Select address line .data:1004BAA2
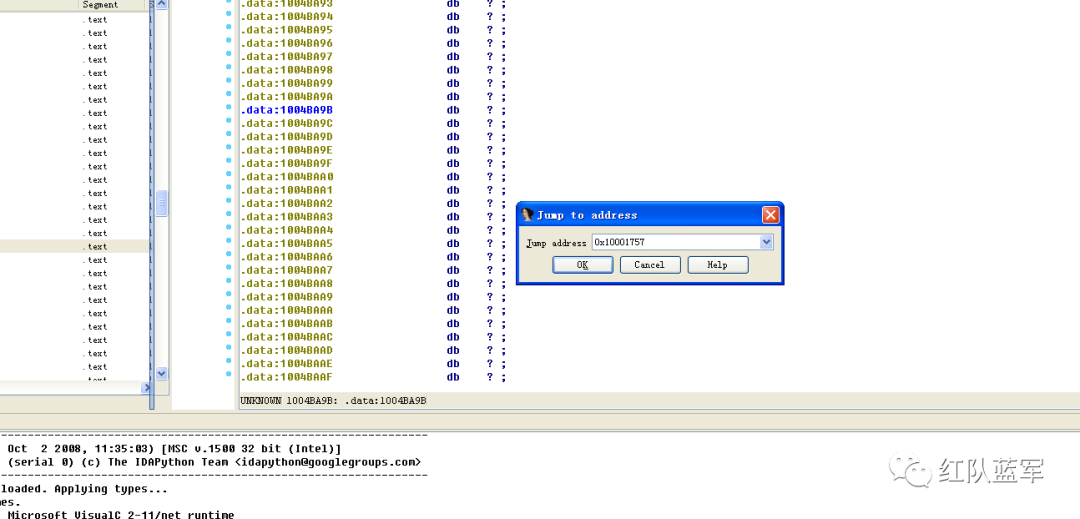The height and width of the screenshot is (519, 1080). coord(287,204)
